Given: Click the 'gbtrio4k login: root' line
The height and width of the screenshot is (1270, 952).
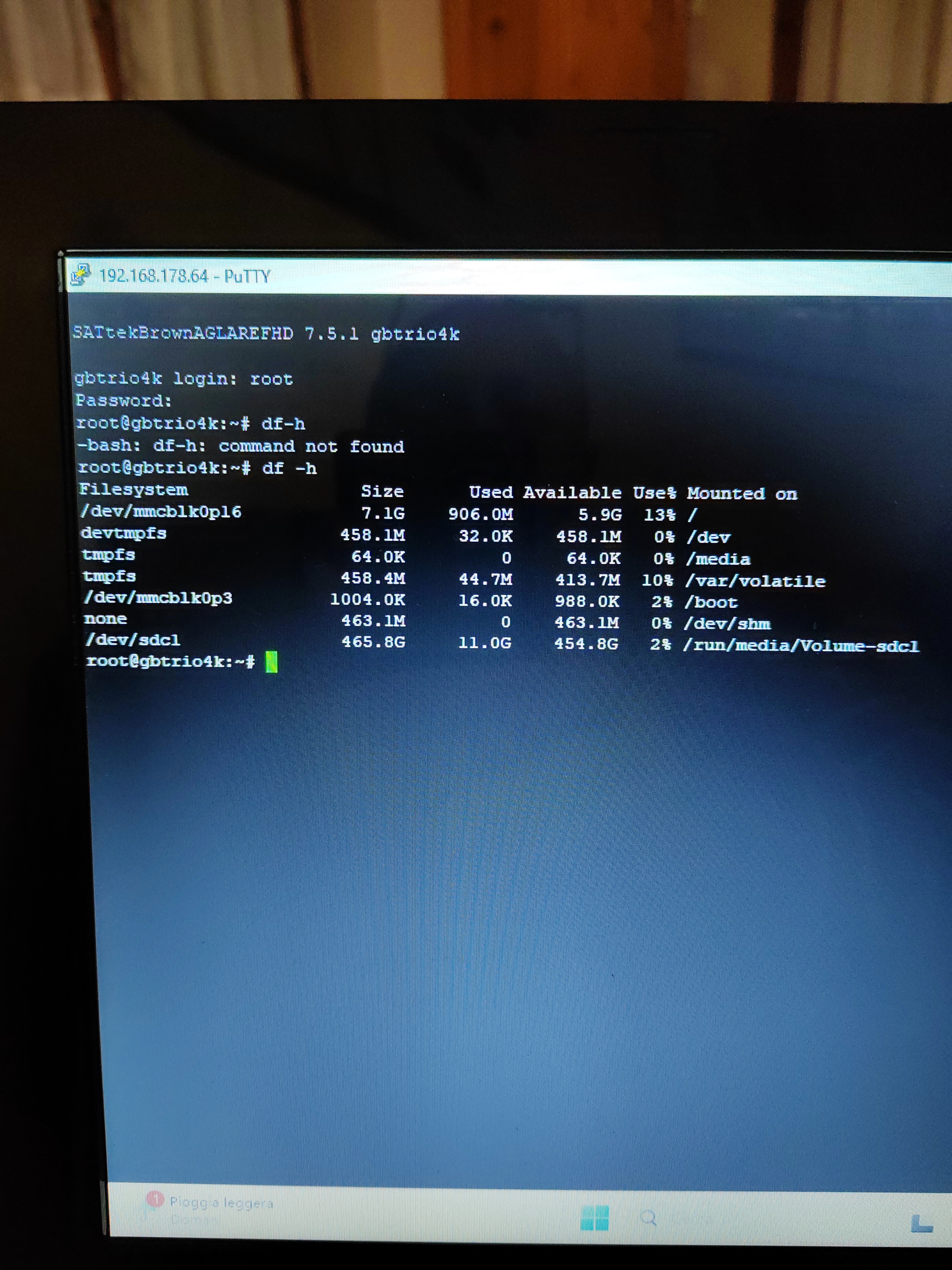Looking at the screenshot, I should point(184,378).
